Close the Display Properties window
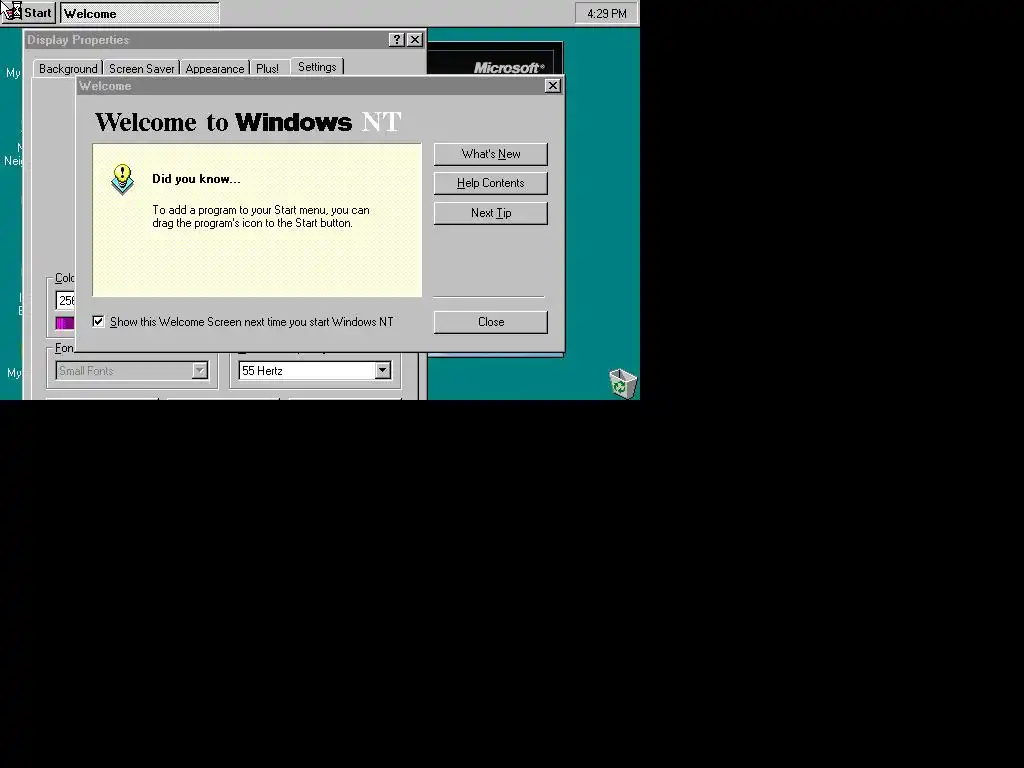 [415, 40]
